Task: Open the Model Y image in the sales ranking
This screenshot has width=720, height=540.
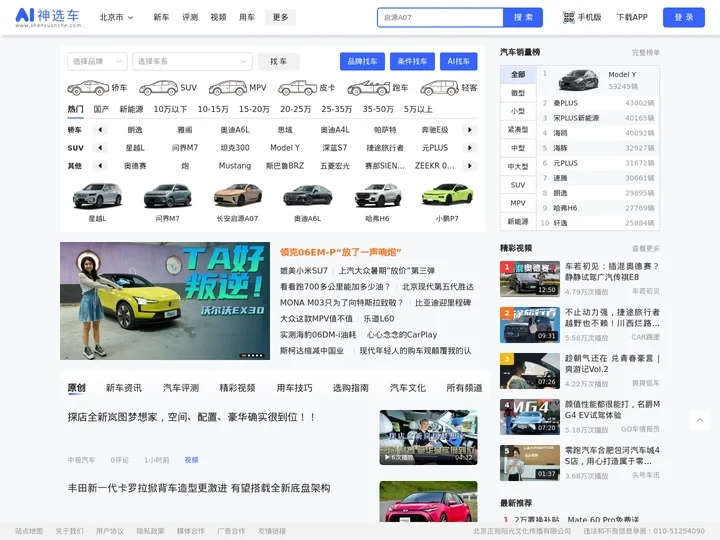Action: 578,80
